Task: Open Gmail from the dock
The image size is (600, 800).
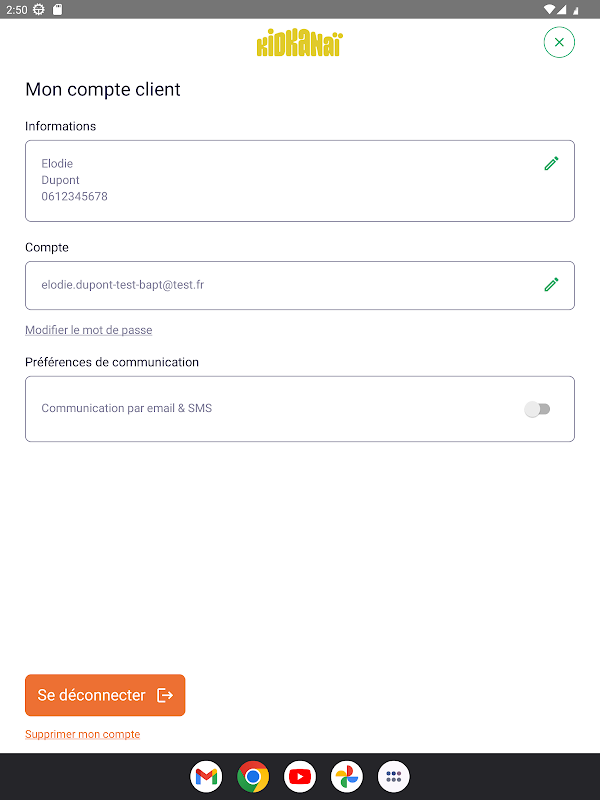Action: 206,776
